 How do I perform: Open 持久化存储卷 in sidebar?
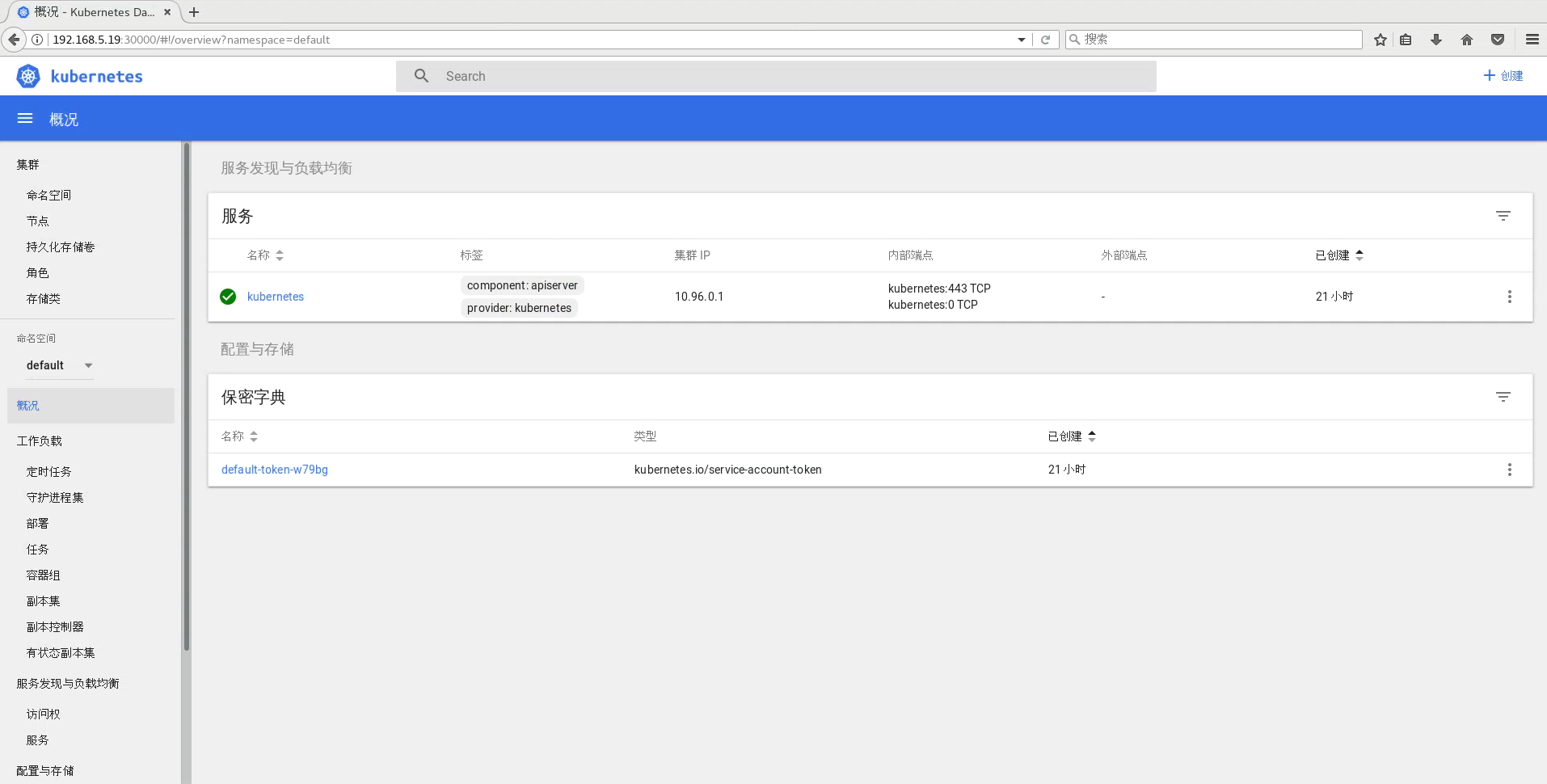point(61,247)
